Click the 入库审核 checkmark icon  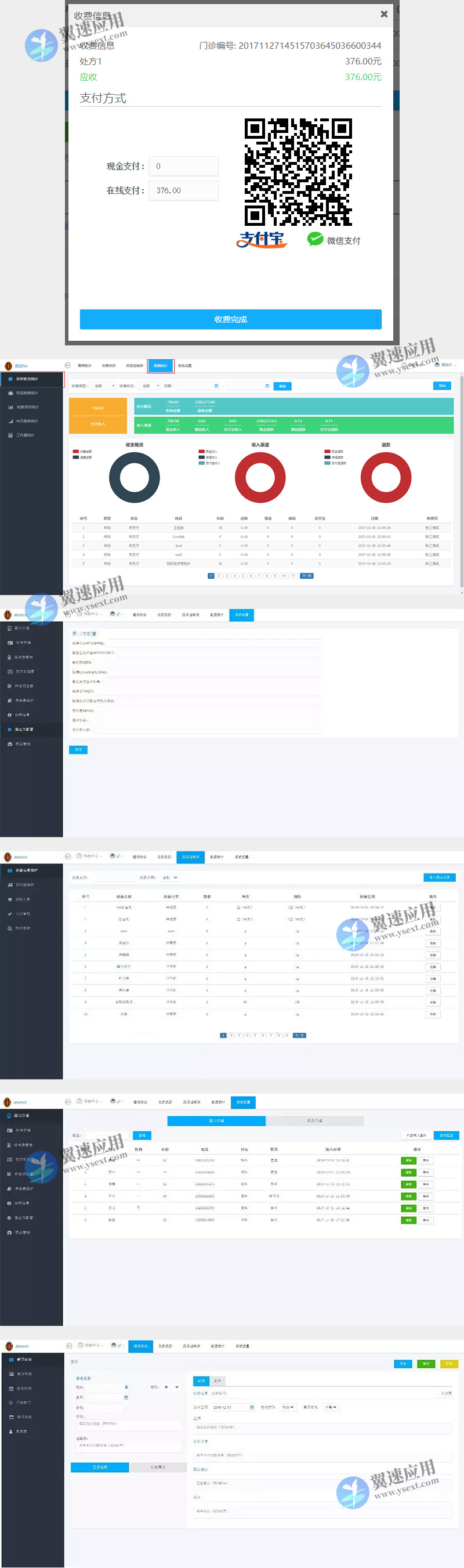pos(10,914)
